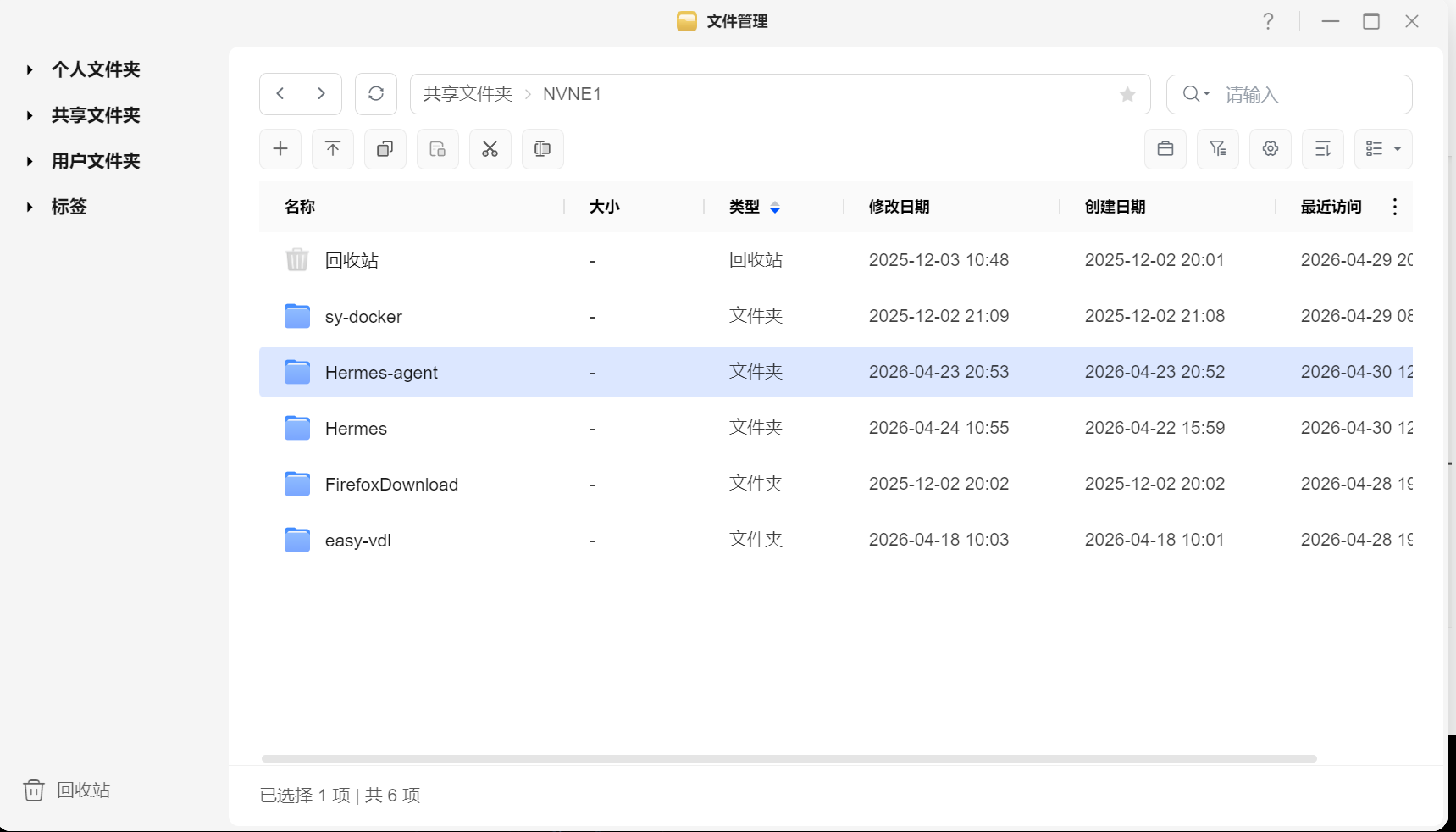Click the sort order toolbar icon

tap(1323, 149)
